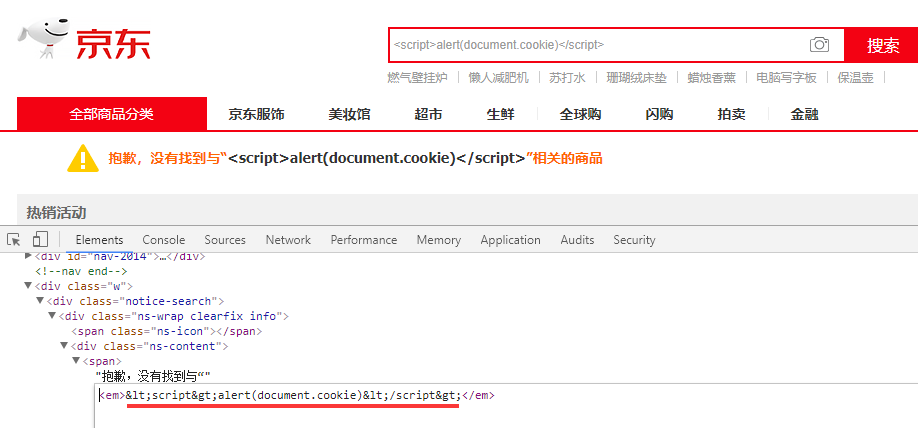Expand the div id nav-2014 node
This screenshot has width=918, height=428.
[x=28, y=256]
